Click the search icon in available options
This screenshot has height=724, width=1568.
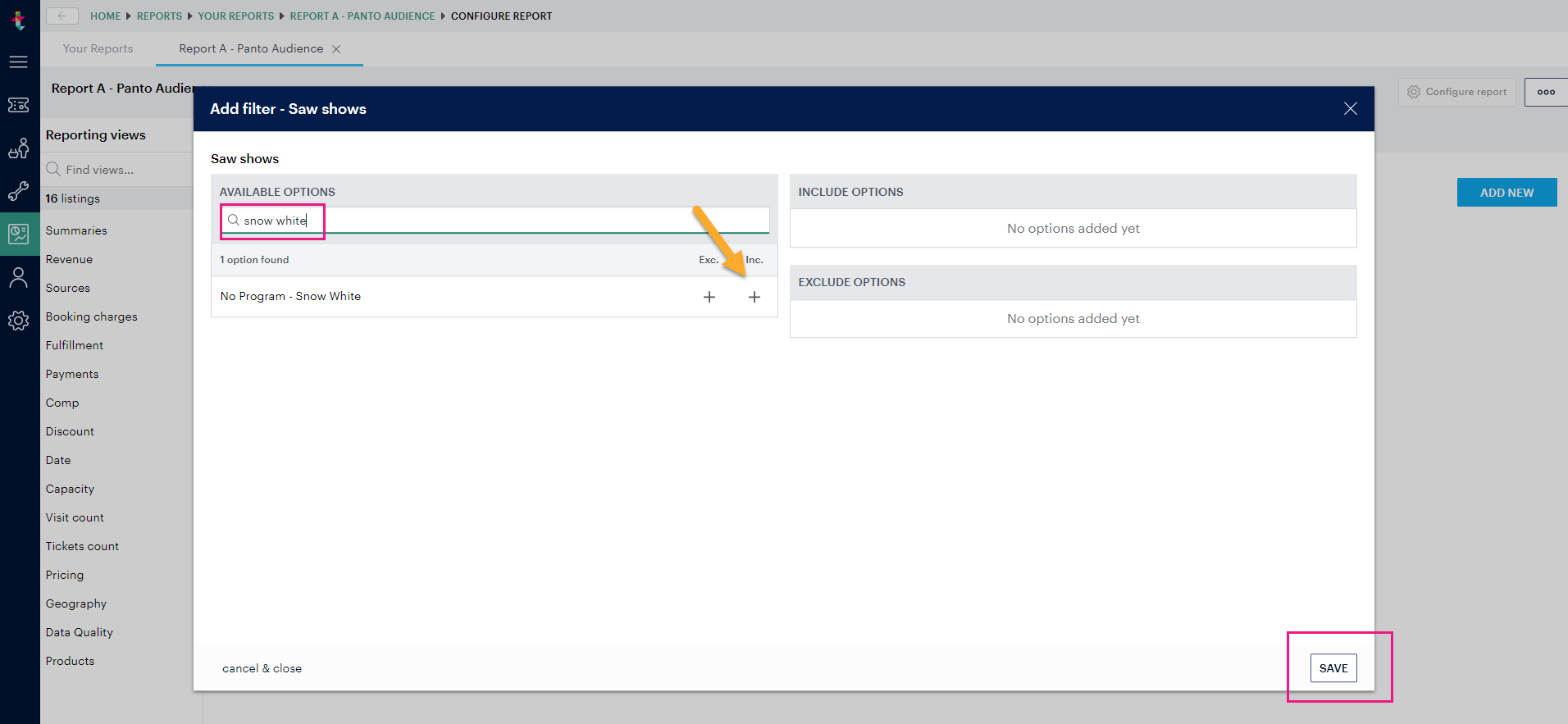pyautogui.click(x=234, y=220)
